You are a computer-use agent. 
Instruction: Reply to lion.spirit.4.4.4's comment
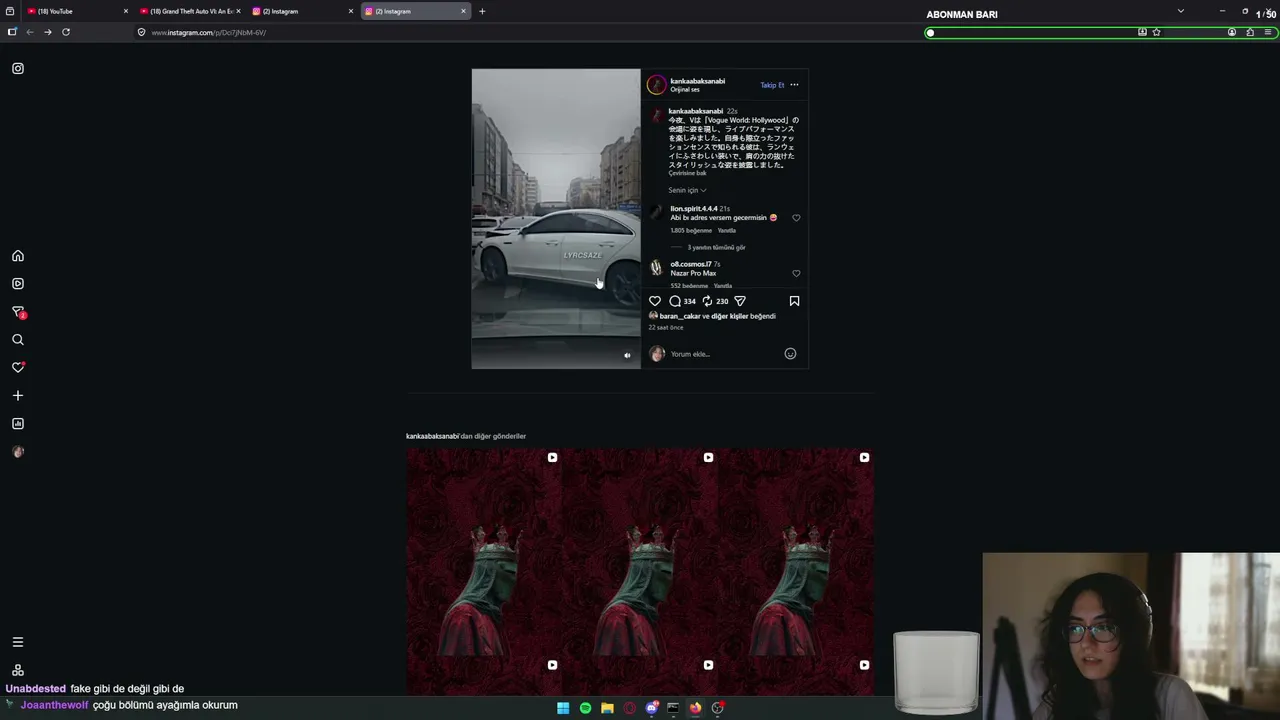pos(727,231)
